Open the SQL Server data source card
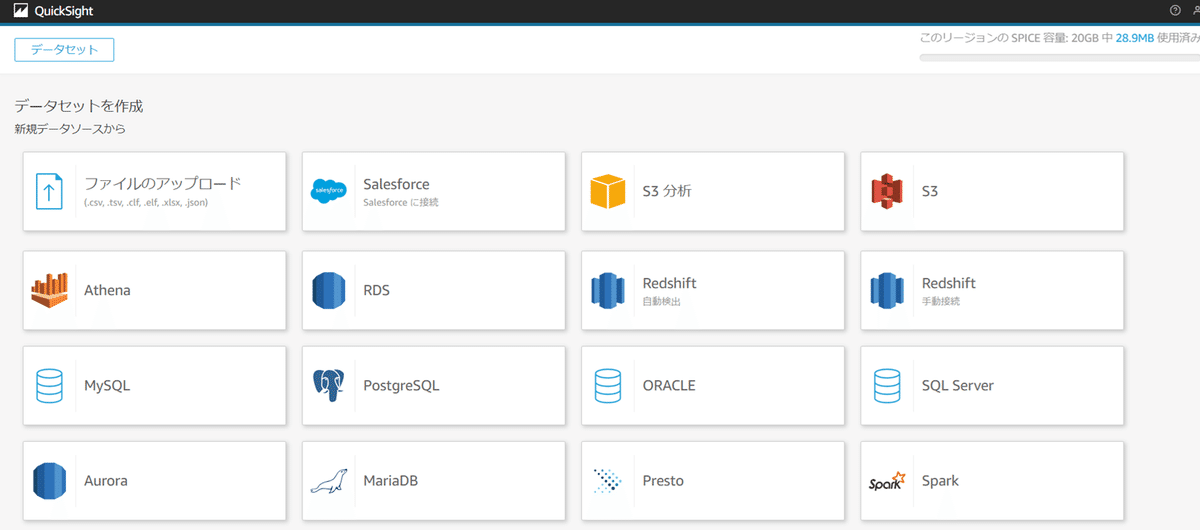Viewport: 1200px width, 530px height. pyautogui.click(x=992, y=385)
